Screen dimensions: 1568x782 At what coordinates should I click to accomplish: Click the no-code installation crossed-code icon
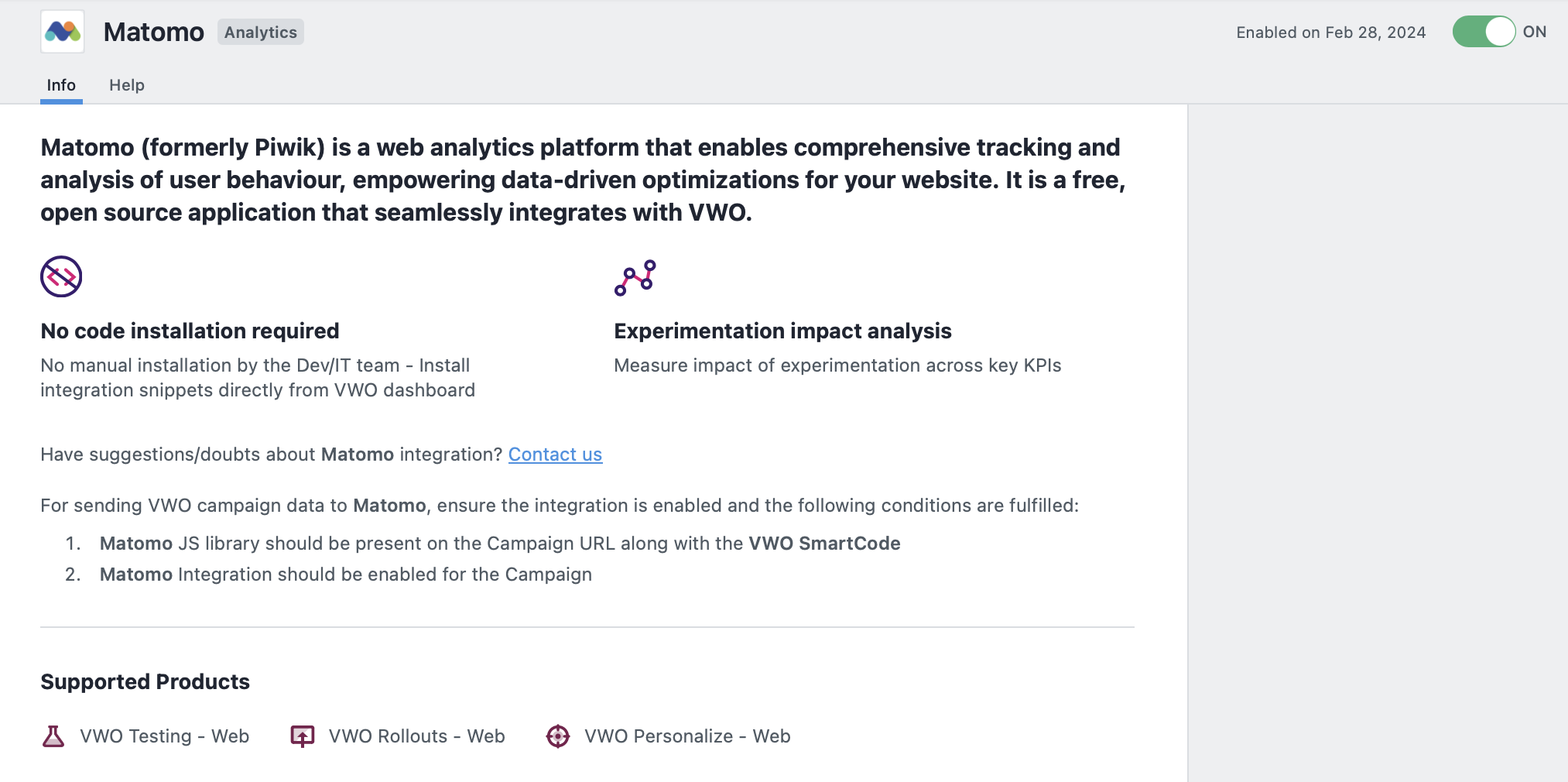(x=61, y=276)
